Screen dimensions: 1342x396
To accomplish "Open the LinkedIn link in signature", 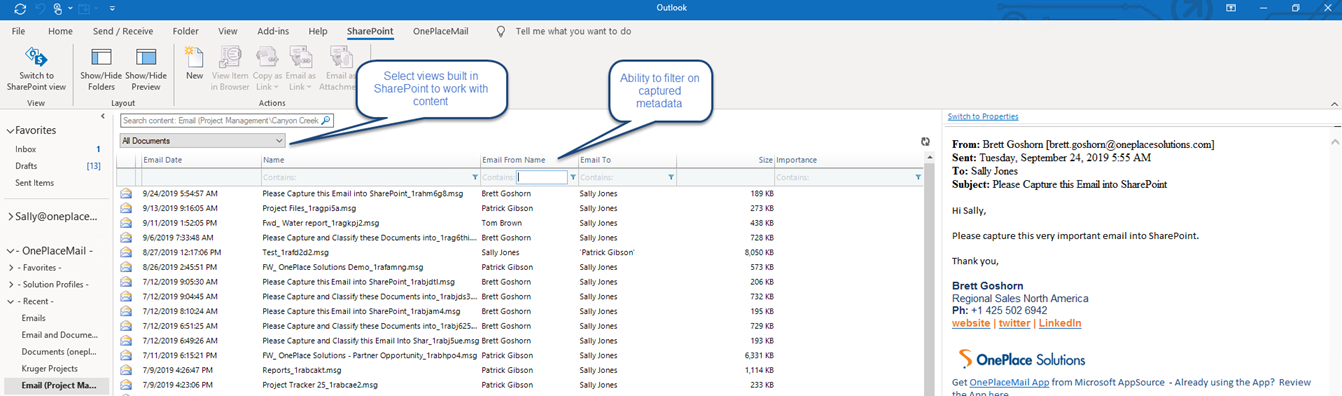I will coord(1060,323).
